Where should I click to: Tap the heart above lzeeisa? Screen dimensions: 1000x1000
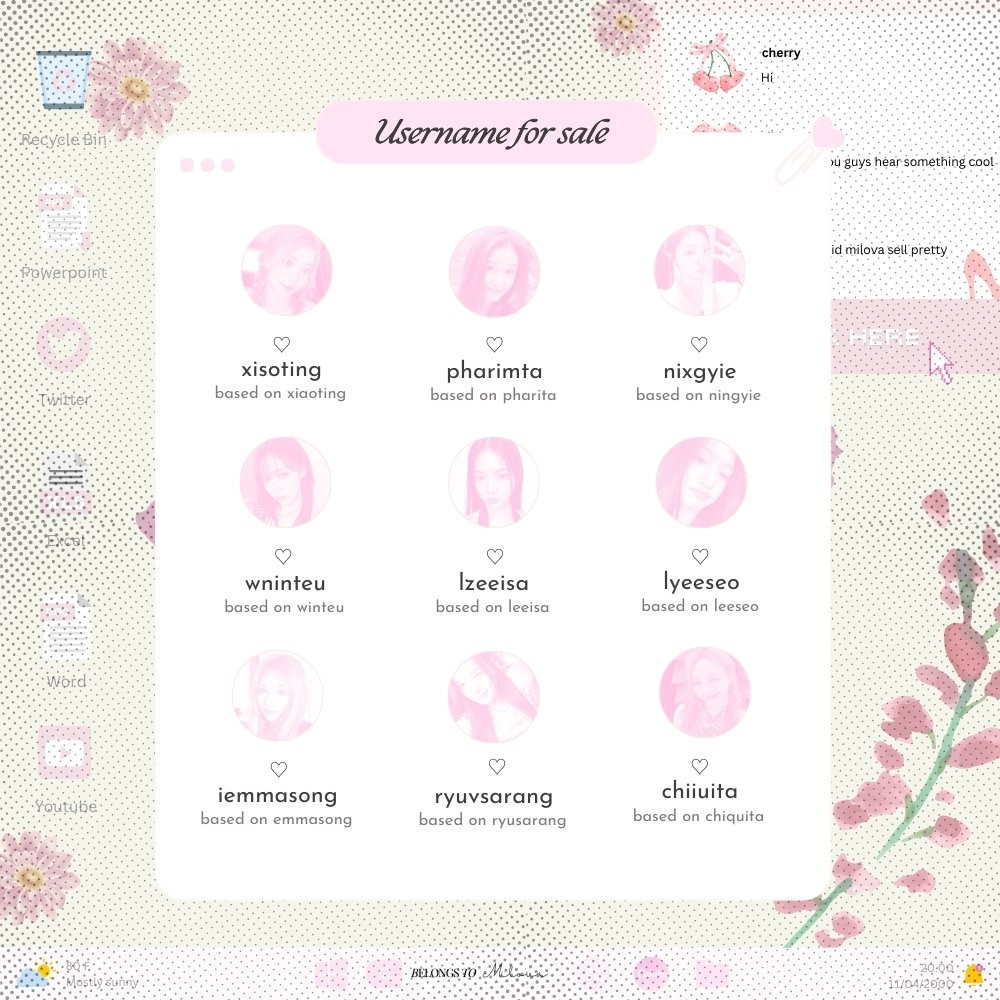click(495, 556)
